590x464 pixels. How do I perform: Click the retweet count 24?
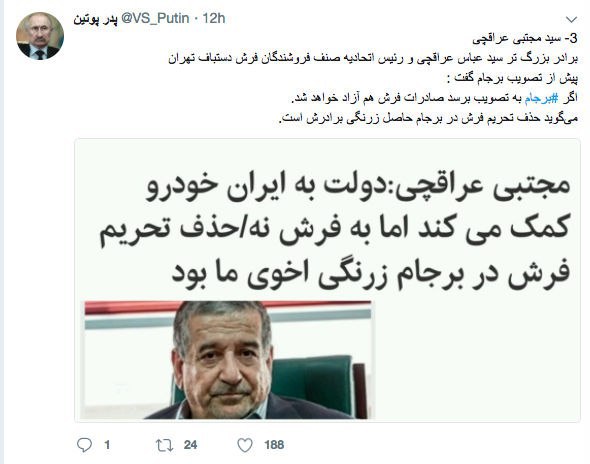point(190,445)
